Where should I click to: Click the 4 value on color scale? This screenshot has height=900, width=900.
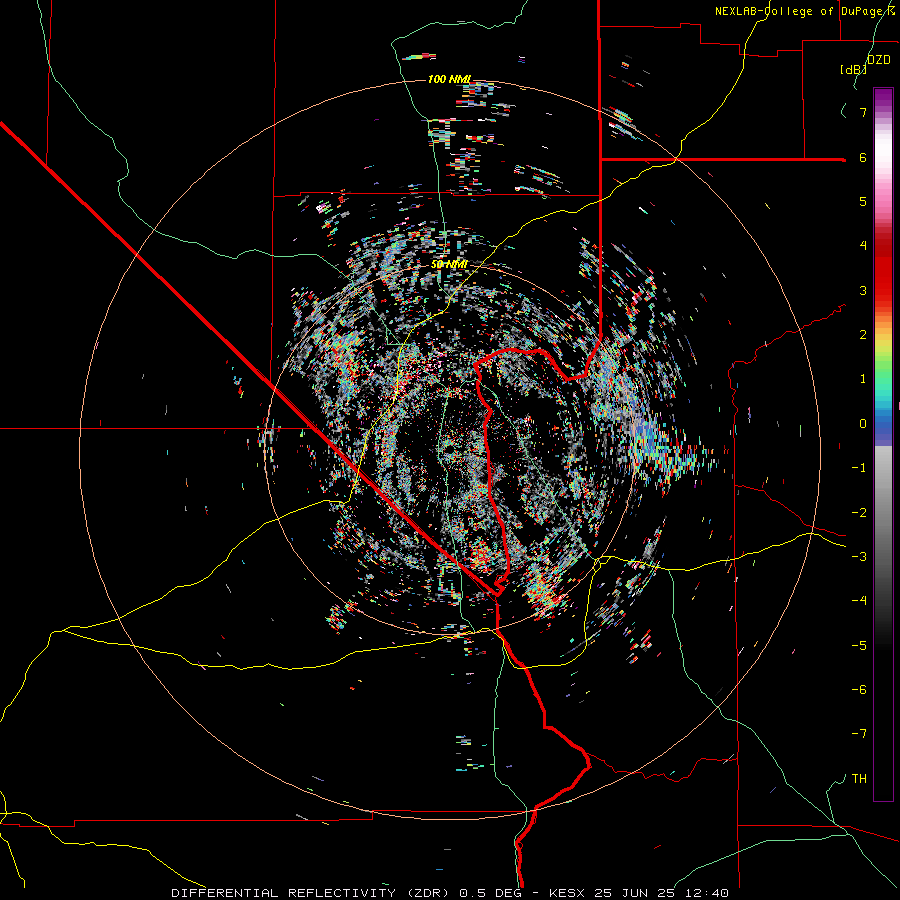click(x=863, y=246)
